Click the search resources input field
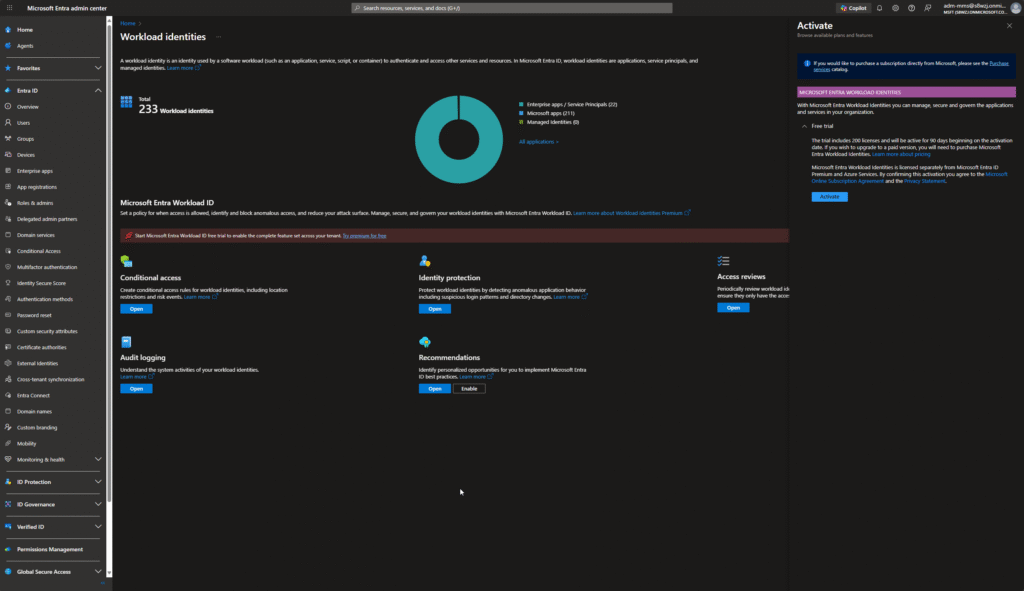The height and width of the screenshot is (591, 1024). coord(510,7)
